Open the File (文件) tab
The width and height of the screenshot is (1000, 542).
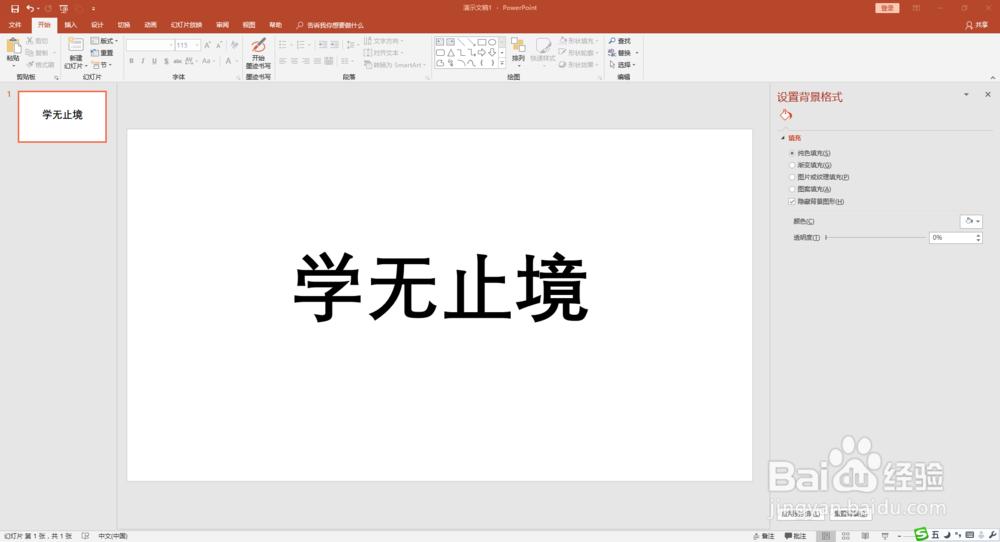pyautogui.click(x=15, y=25)
